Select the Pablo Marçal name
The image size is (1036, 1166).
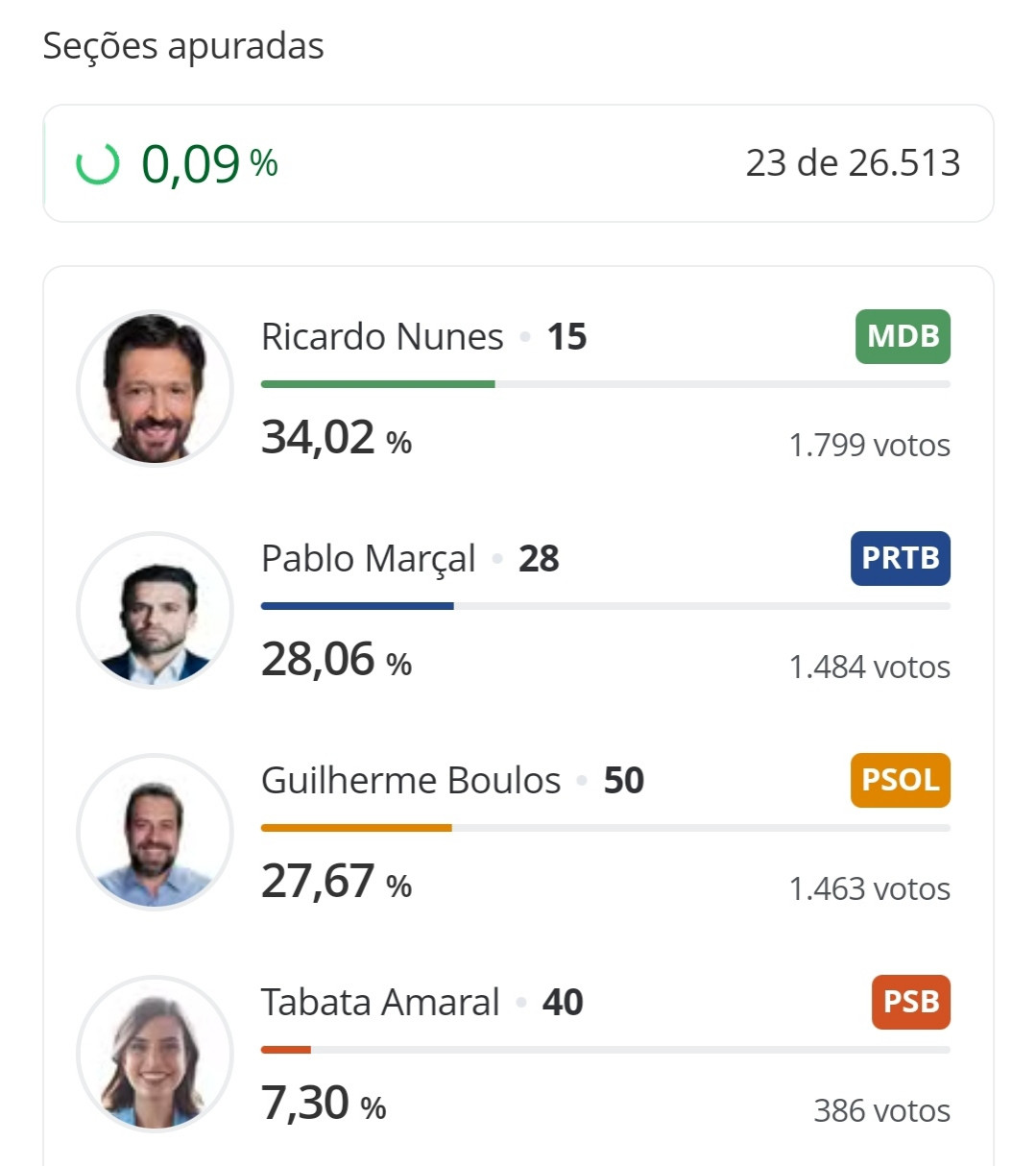click(x=369, y=559)
